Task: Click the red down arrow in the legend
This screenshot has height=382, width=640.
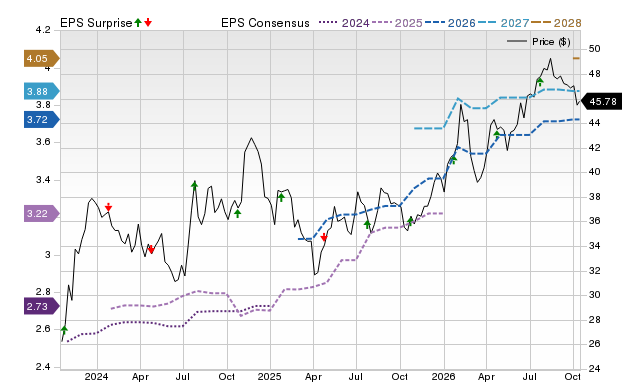Action: tap(148, 22)
